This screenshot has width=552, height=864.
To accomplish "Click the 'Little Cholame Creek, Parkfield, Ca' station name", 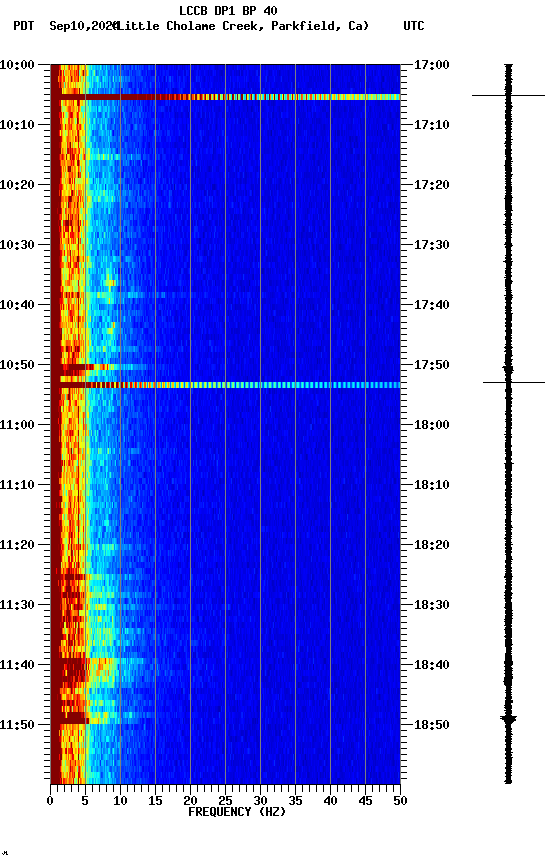I will pyautogui.click(x=242, y=26).
